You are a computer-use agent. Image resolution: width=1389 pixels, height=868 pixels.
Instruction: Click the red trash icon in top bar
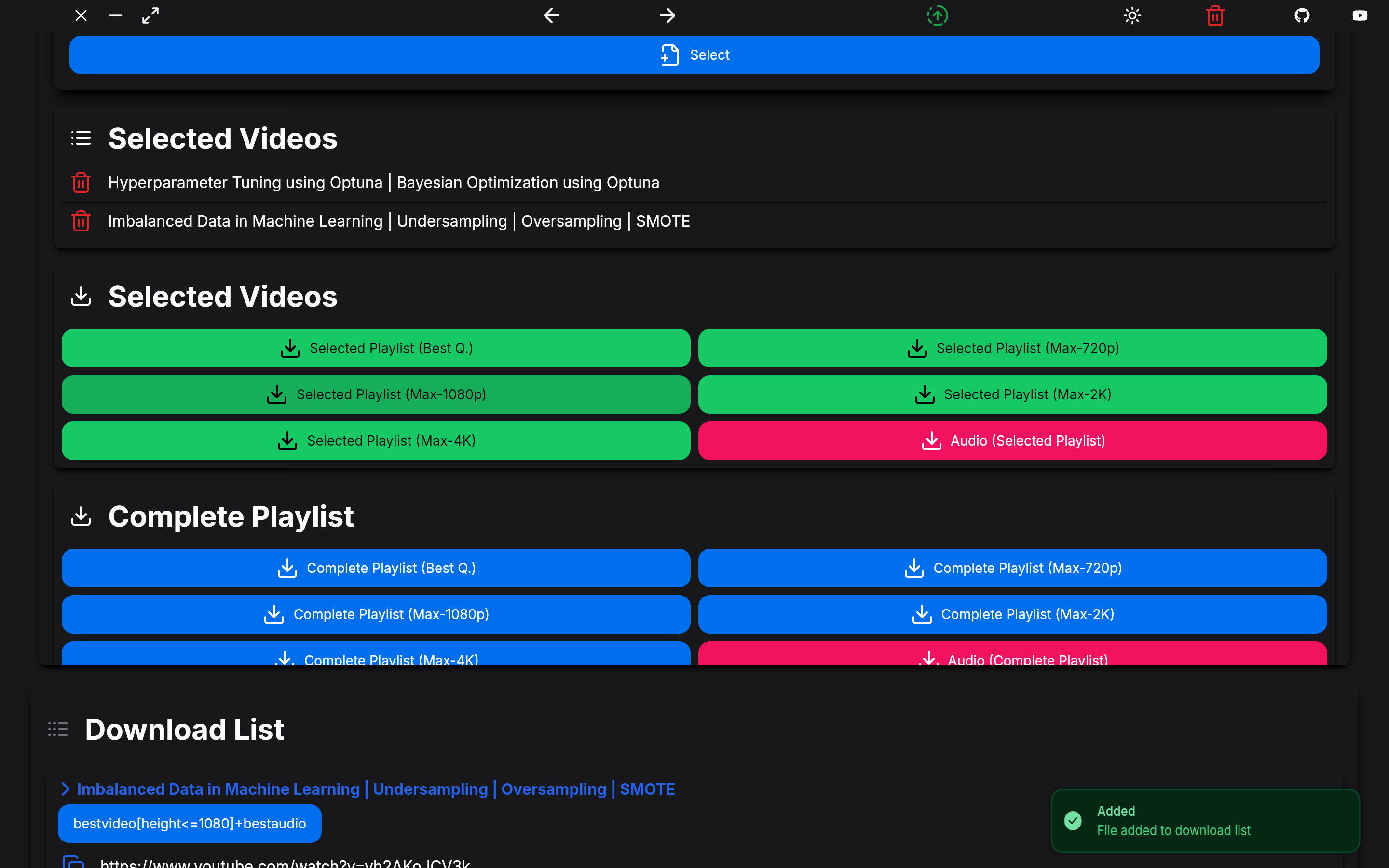(x=1215, y=15)
